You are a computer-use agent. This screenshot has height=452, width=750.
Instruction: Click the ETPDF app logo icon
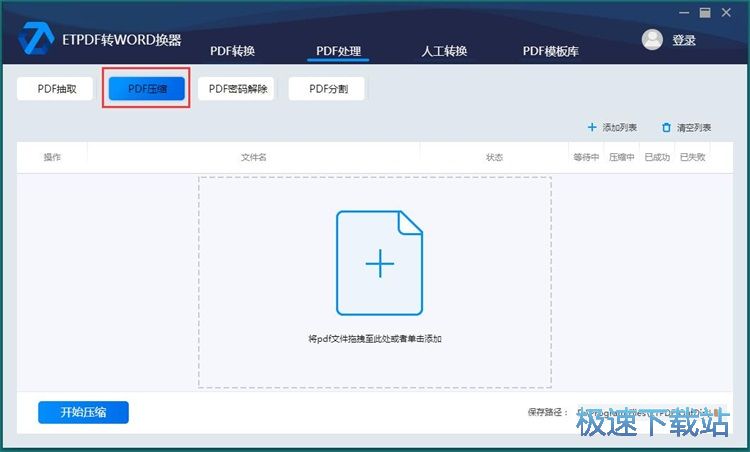tap(36, 38)
